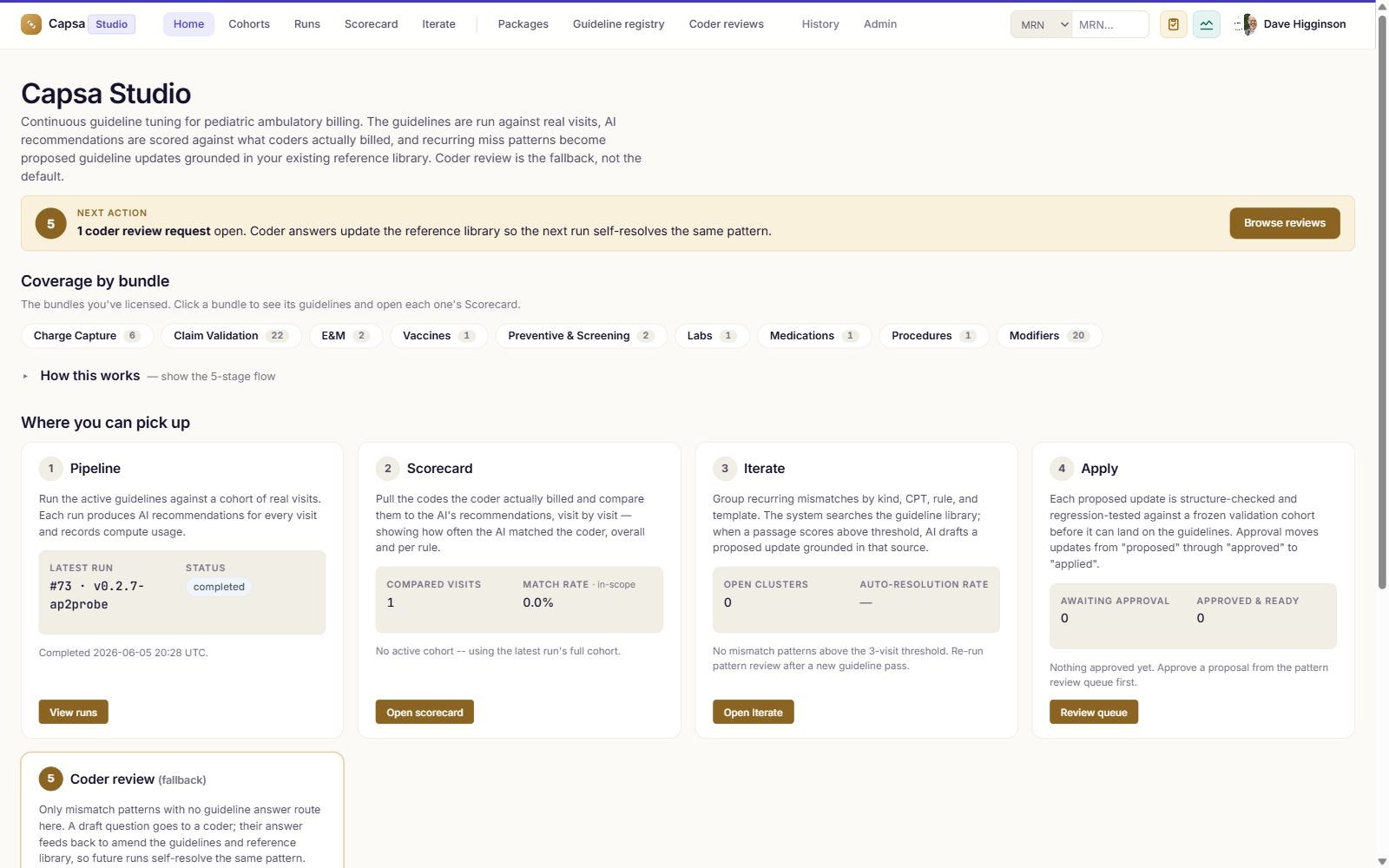The height and width of the screenshot is (868, 1389).
Task: Click the Capsa logo icon
Action: 31,24
